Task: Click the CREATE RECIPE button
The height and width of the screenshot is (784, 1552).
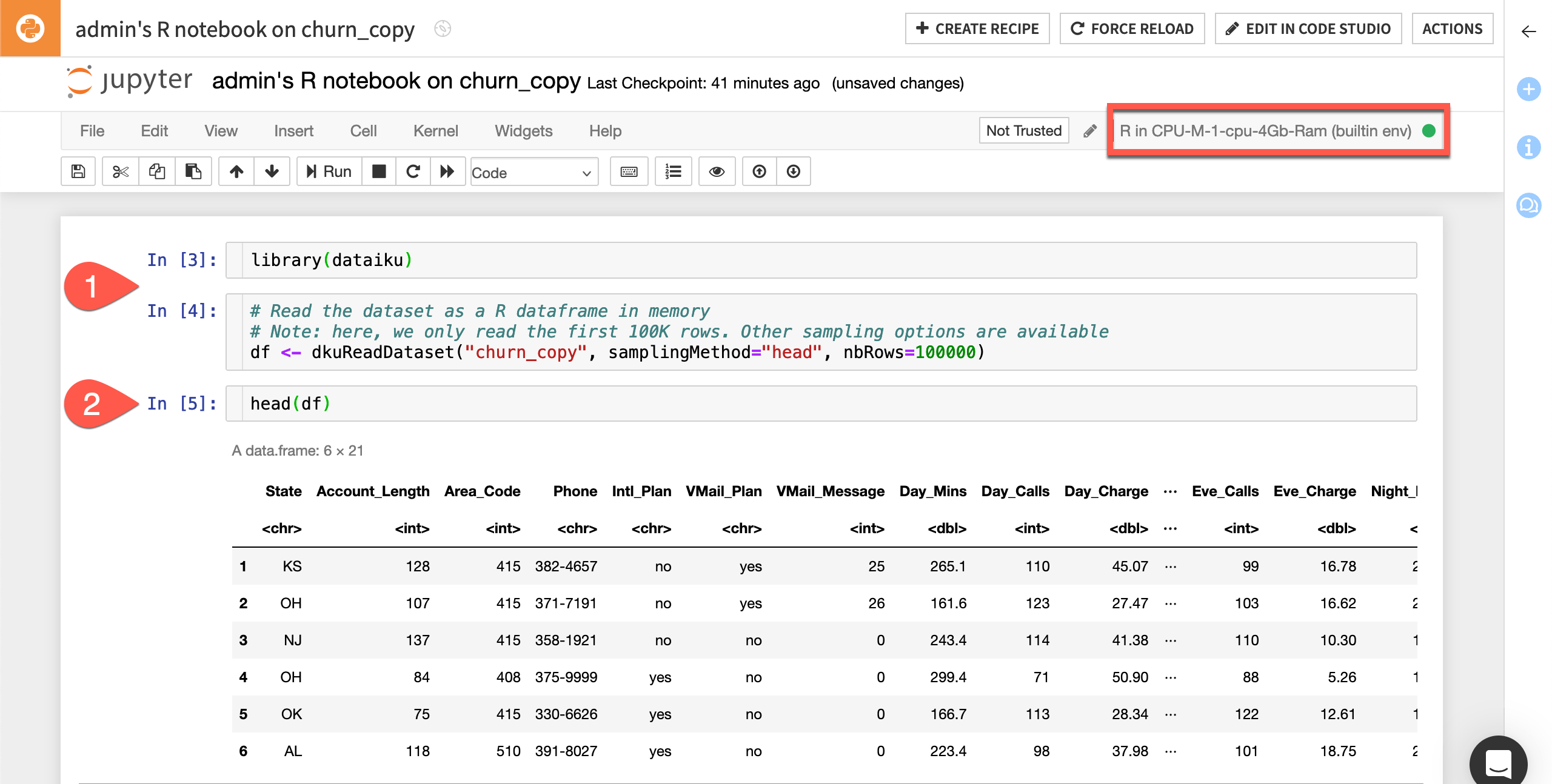Action: (x=977, y=28)
